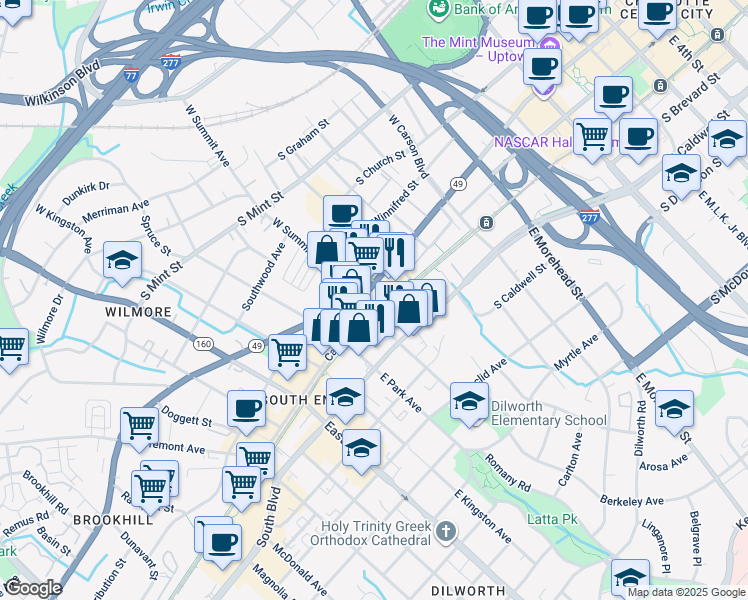Click the Holy Trinity Greek Orthodox Cathedral church icon
The image size is (748, 600).
(446, 533)
